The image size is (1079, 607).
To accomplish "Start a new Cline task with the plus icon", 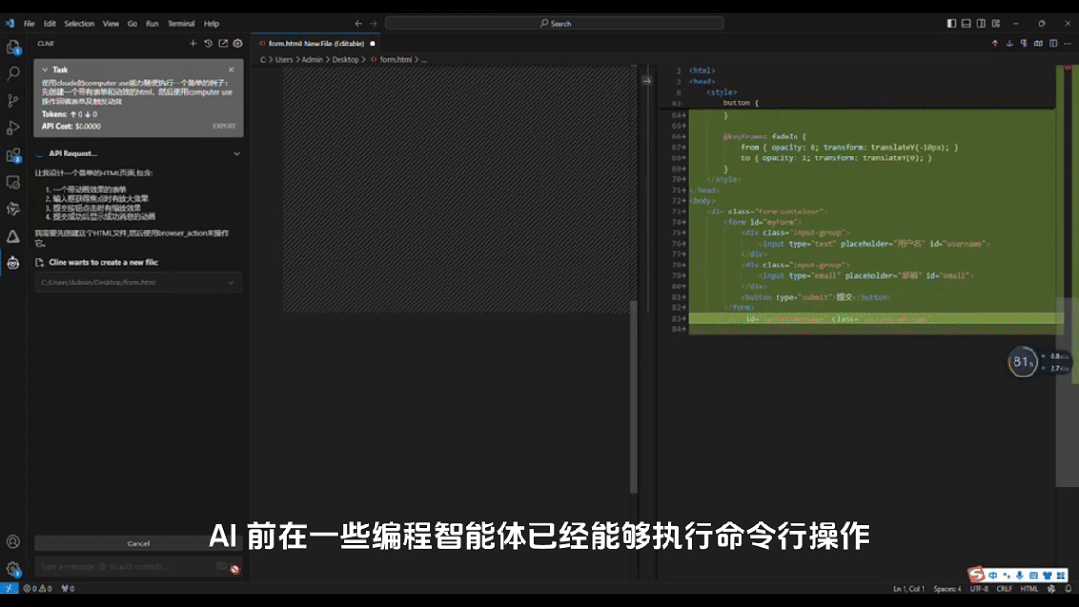I will click(193, 43).
